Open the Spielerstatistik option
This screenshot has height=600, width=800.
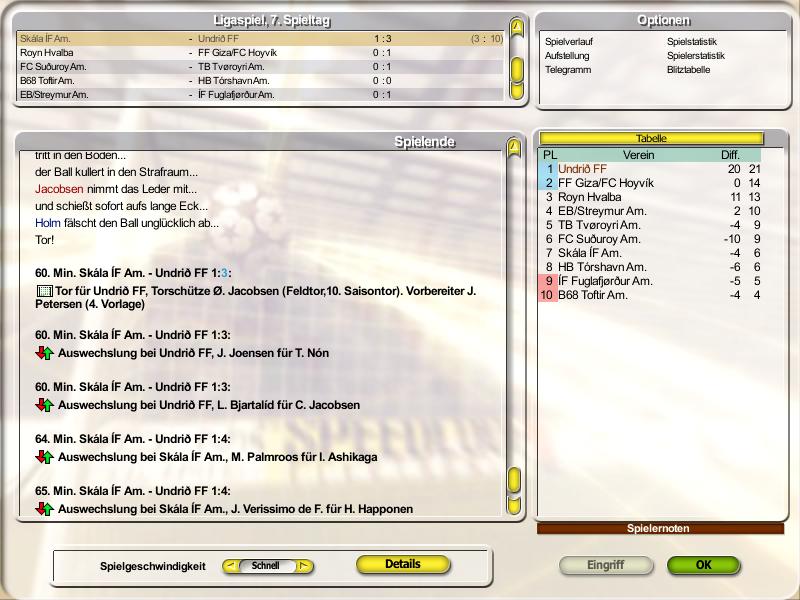[x=696, y=56]
